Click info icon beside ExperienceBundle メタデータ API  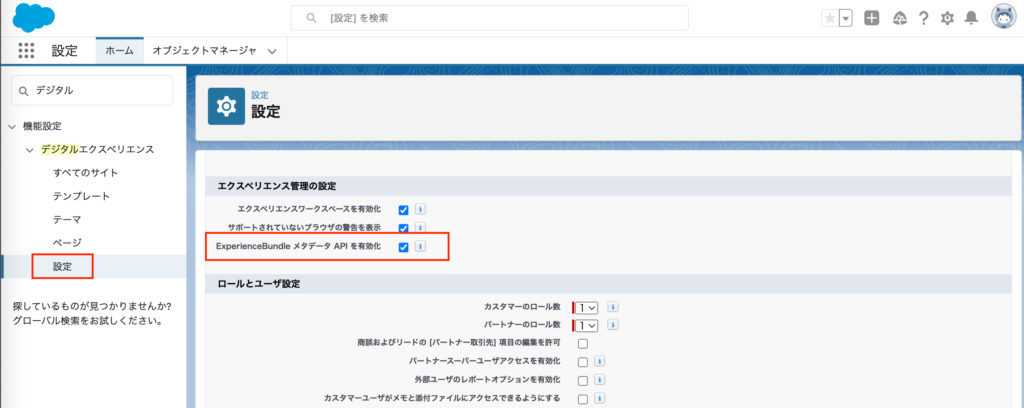coord(421,246)
